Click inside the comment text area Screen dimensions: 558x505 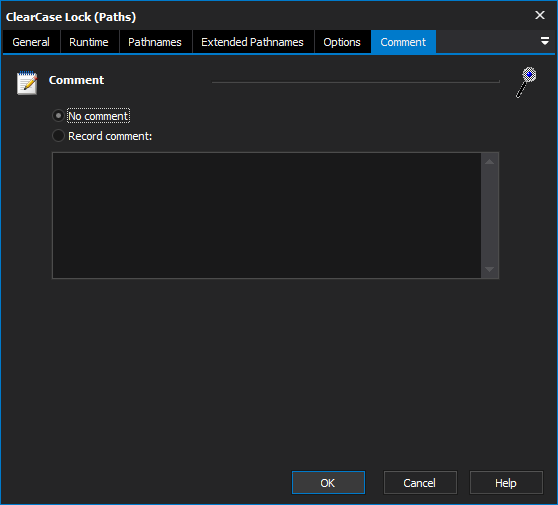(x=267, y=215)
